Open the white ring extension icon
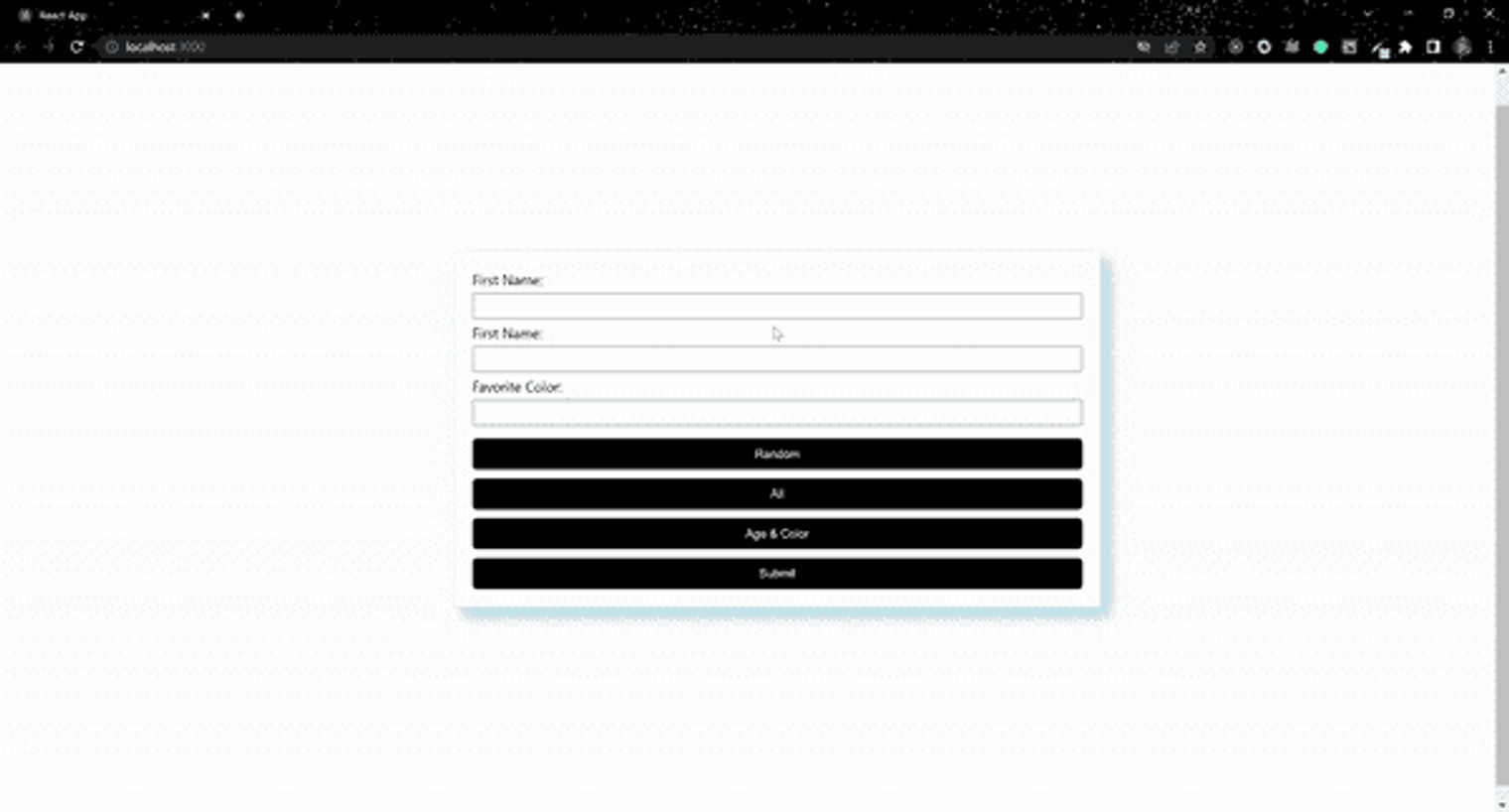This screenshot has height=812, width=1509. click(x=1264, y=47)
